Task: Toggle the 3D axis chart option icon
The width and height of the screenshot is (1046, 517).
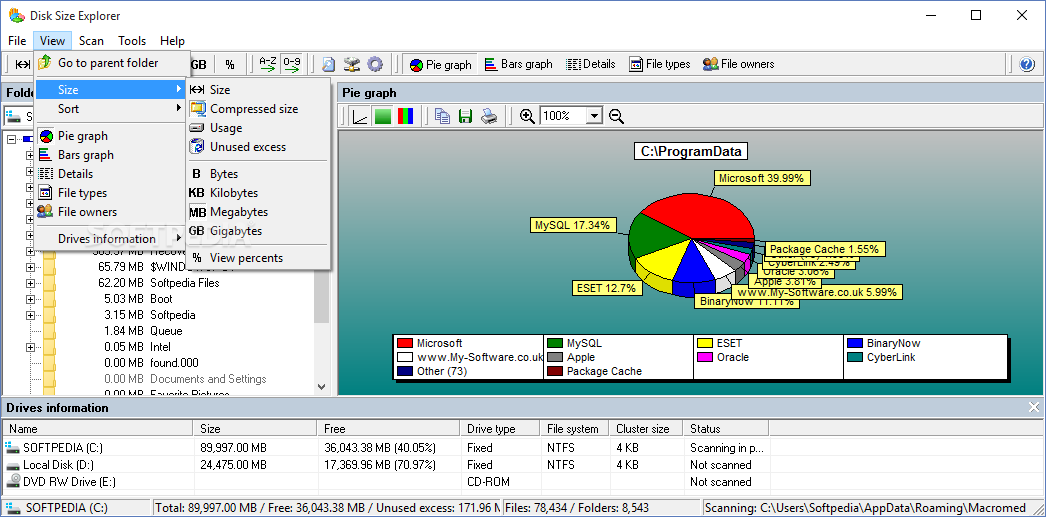Action: pyautogui.click(x=360, y=116)
